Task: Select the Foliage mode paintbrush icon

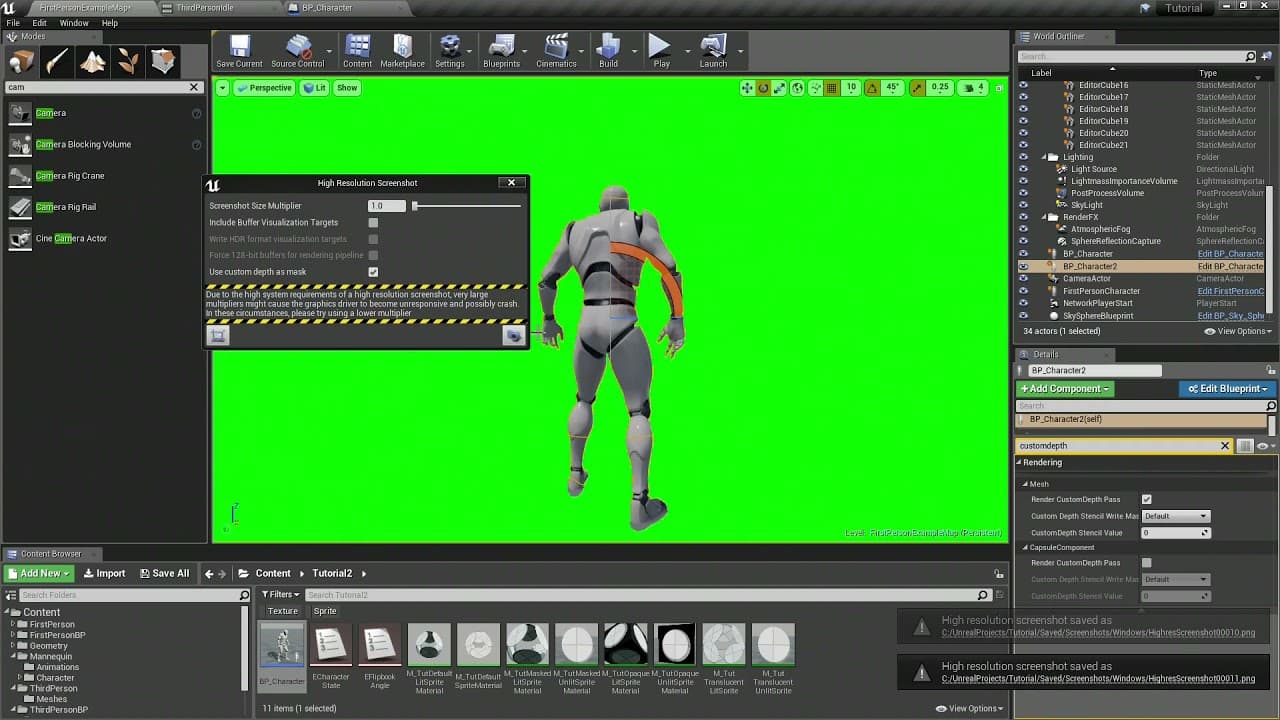Action: [x=129, y=60]
